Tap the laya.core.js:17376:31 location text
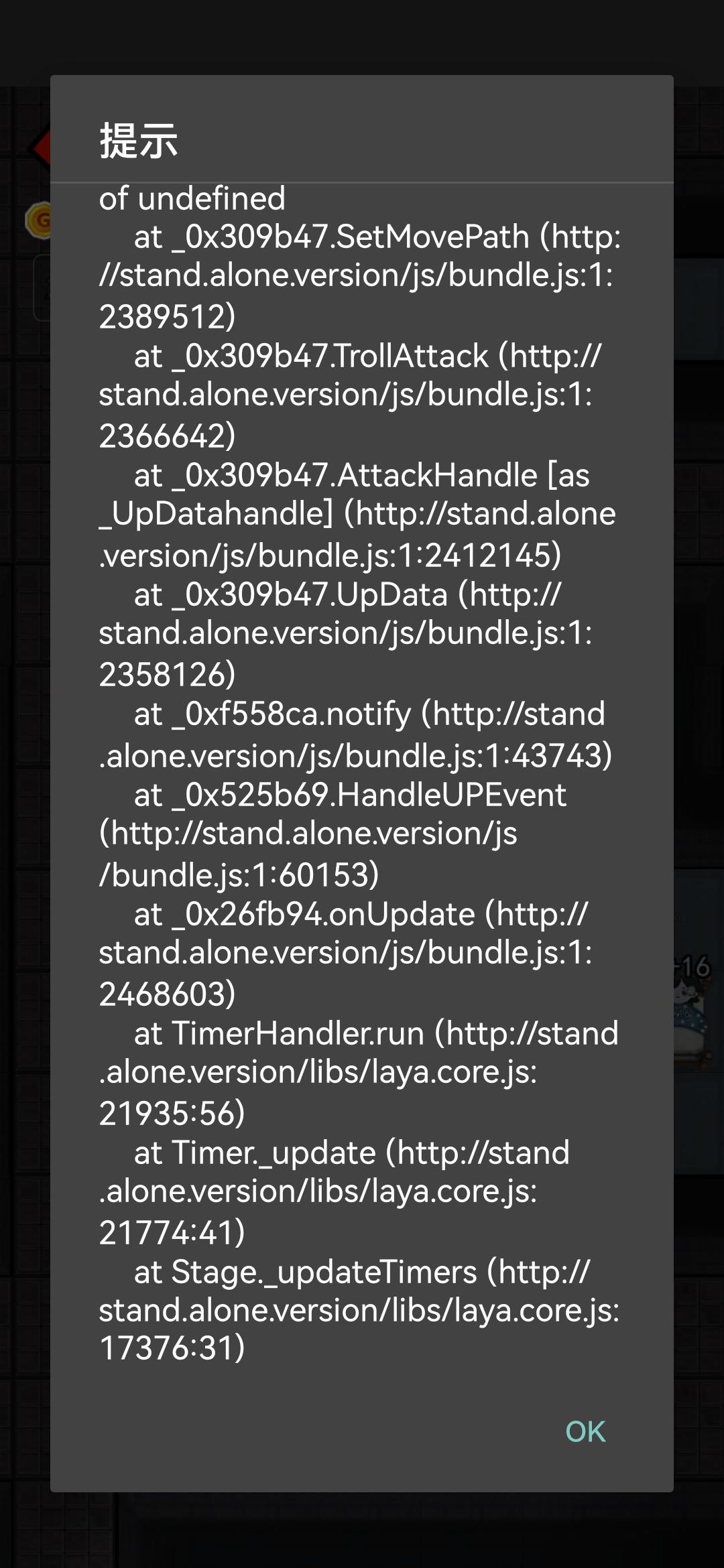Viewport: 724px width, 1568px height. 359,1329
